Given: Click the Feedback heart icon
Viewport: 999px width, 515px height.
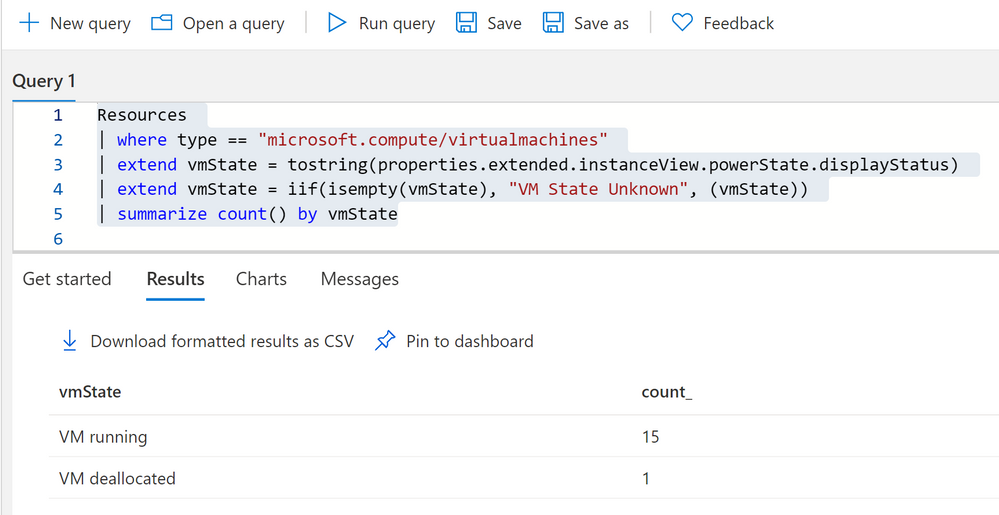Looking at the screenshot, I should [682, 24].
